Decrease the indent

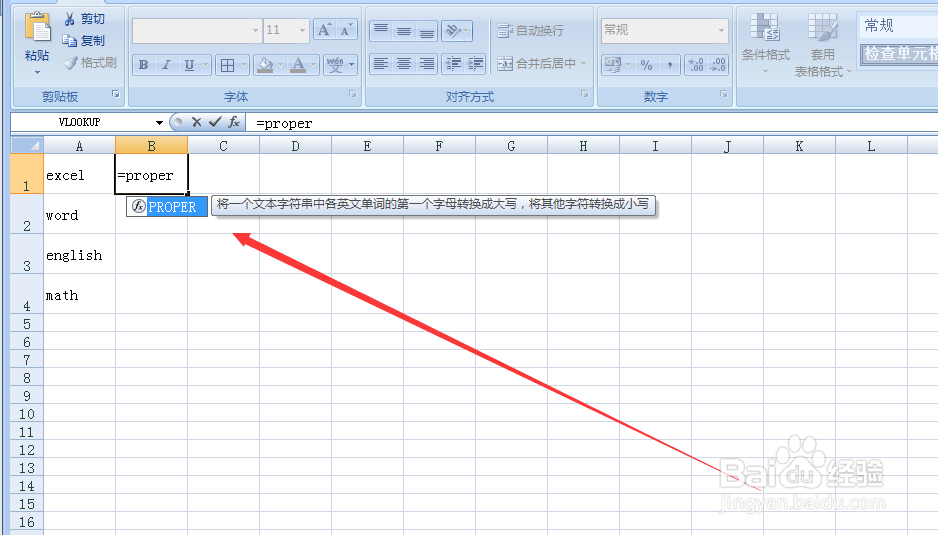[x=453, y=63]
